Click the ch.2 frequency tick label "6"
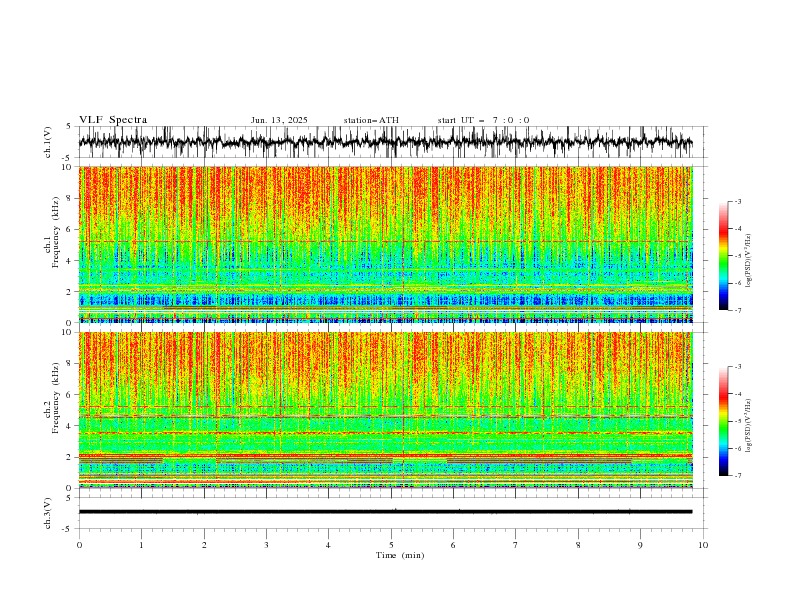Image resolution: width=792 pixels, height=612 pixels. click(x=69, y=394)
